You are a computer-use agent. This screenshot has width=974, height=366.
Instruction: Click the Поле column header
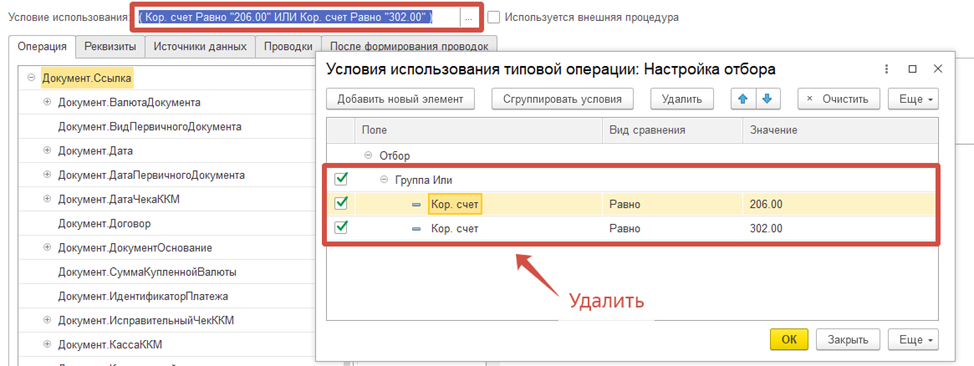click(x=478, y=130)
